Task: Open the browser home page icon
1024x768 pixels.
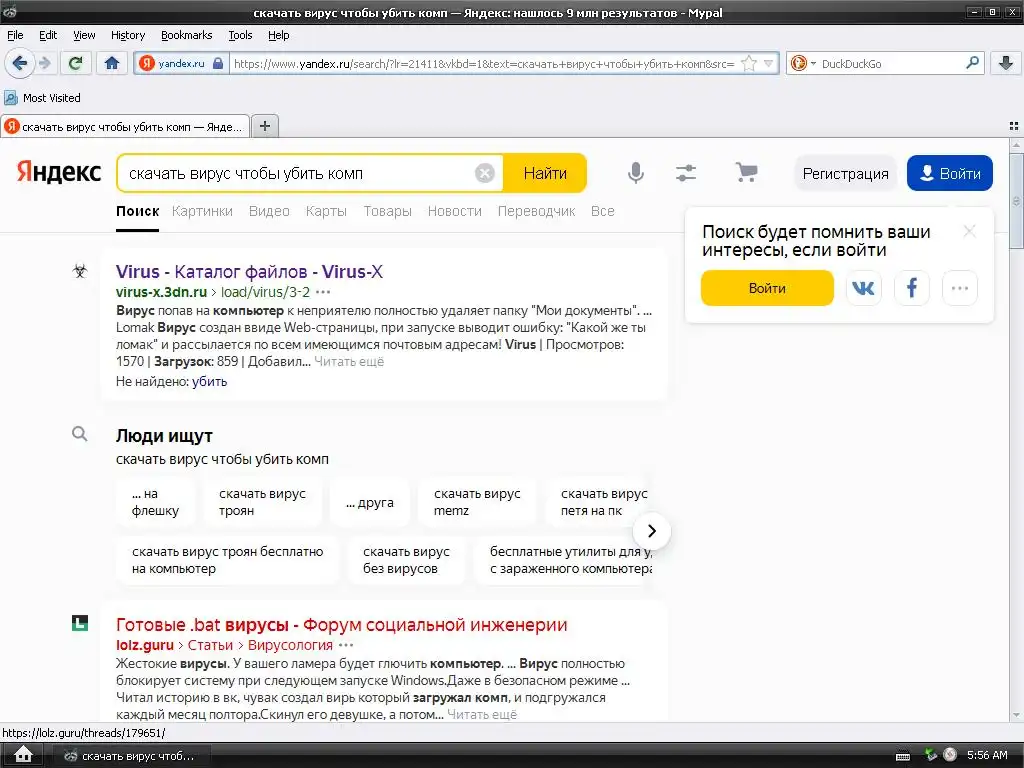Action: click(112, 63)
